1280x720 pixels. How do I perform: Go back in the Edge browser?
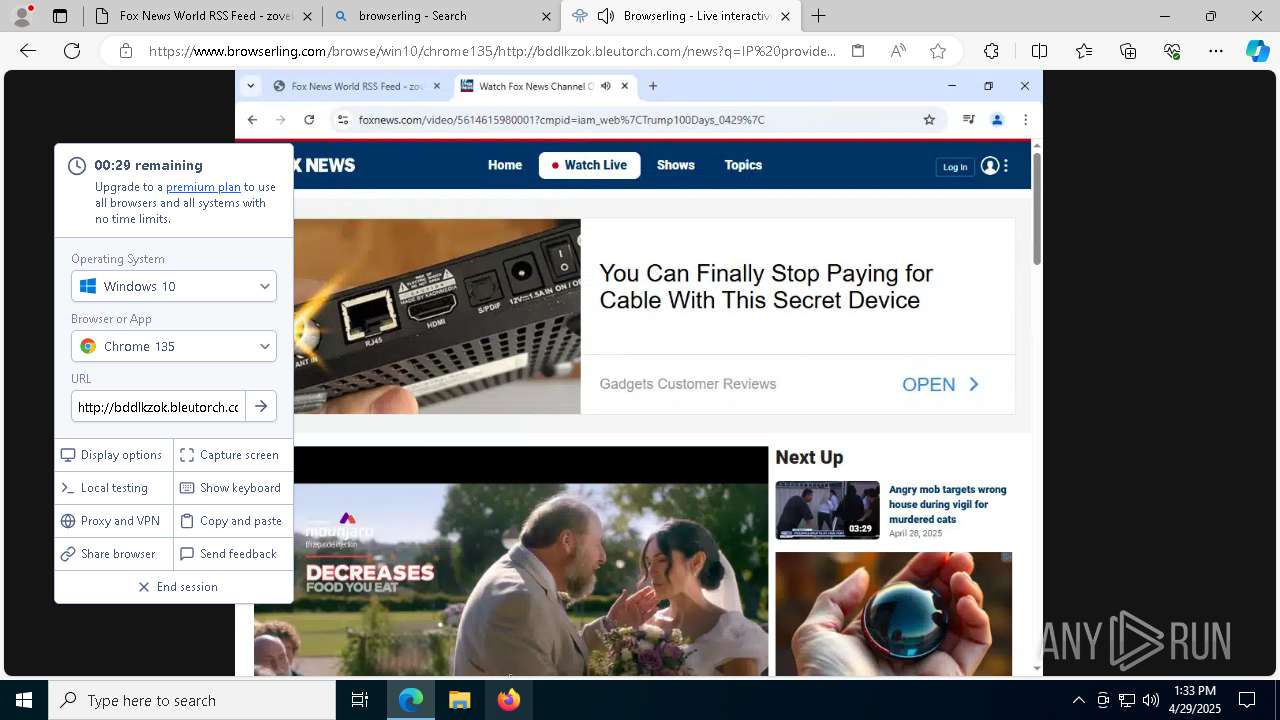pos(28,51)
